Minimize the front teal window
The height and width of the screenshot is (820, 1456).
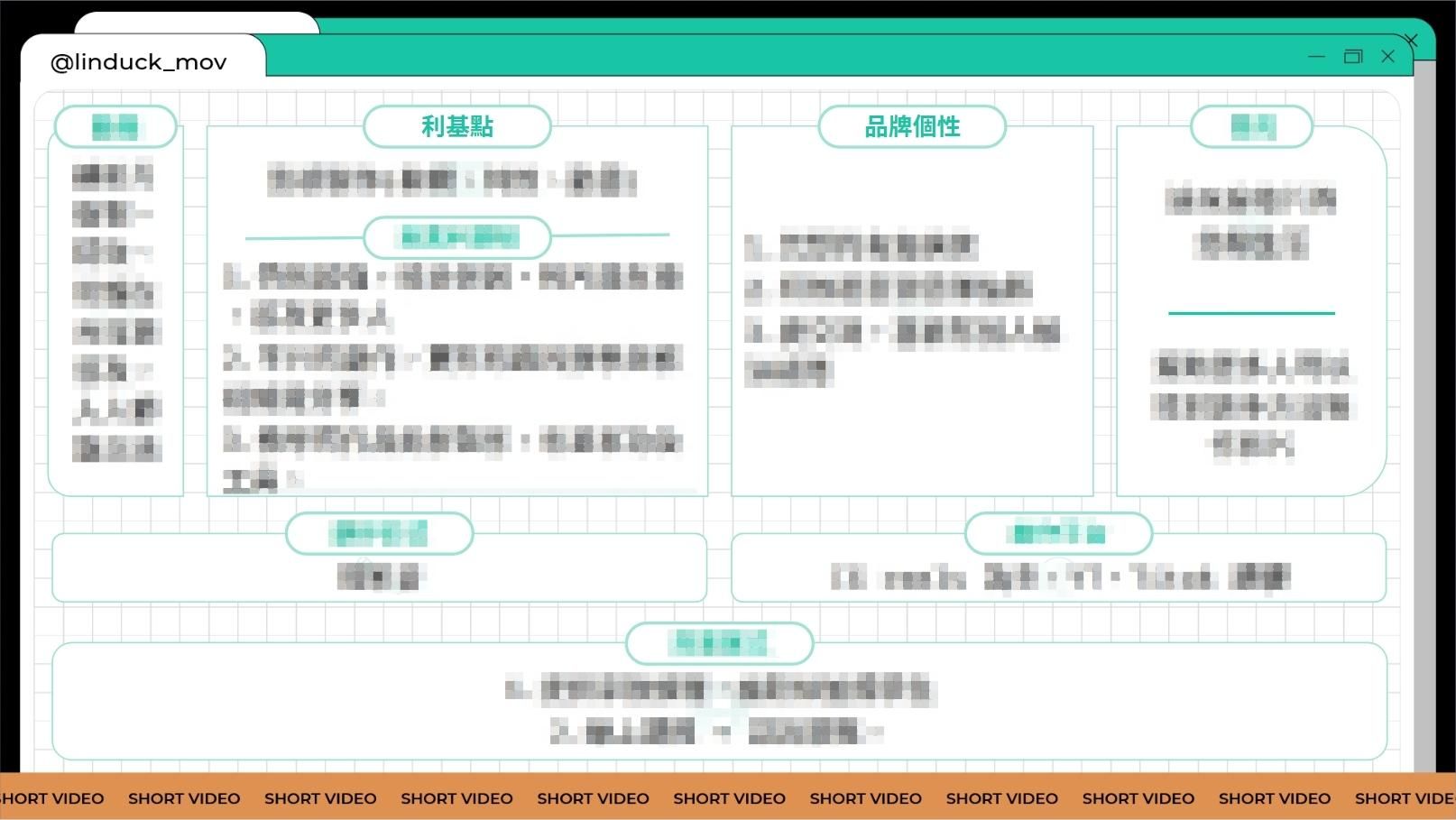1316,57
